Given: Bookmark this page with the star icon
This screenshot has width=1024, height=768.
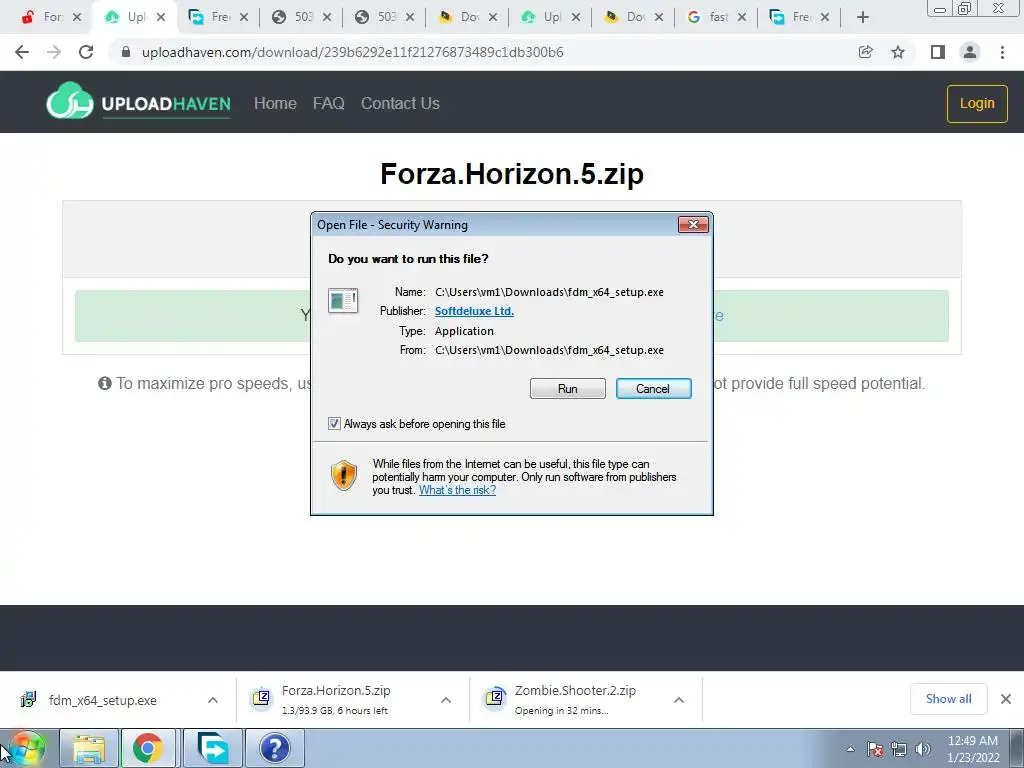Looking at the screenshot, I should click(898, 52).
